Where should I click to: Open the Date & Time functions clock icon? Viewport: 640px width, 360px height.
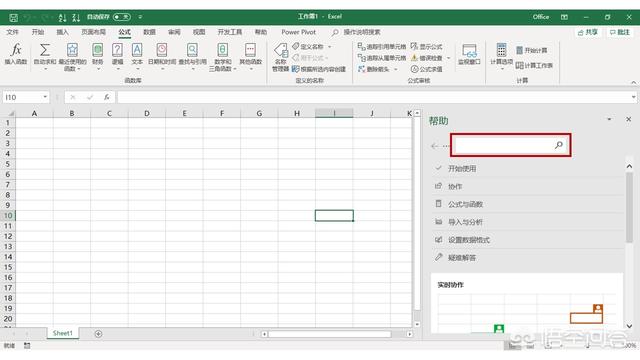click(x=162, y=50)
